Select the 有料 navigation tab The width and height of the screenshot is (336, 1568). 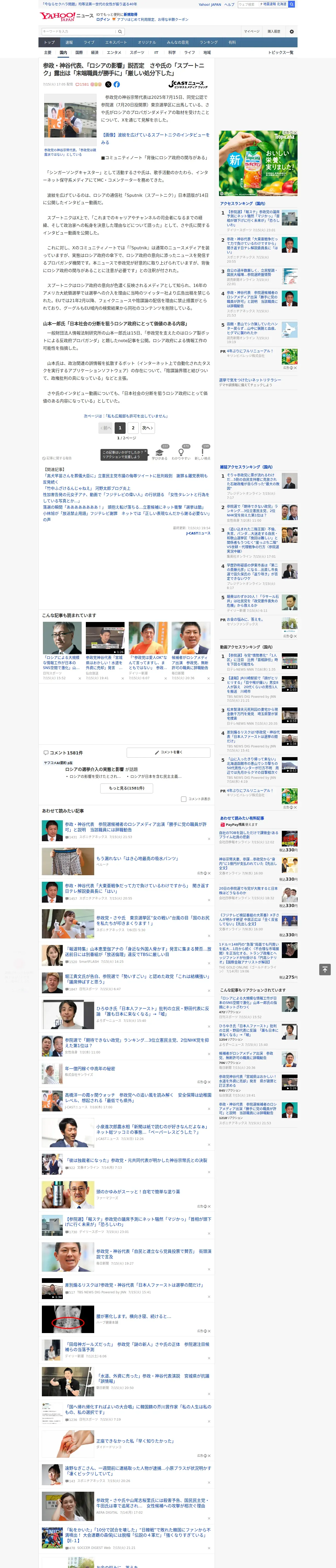(232, 43)
